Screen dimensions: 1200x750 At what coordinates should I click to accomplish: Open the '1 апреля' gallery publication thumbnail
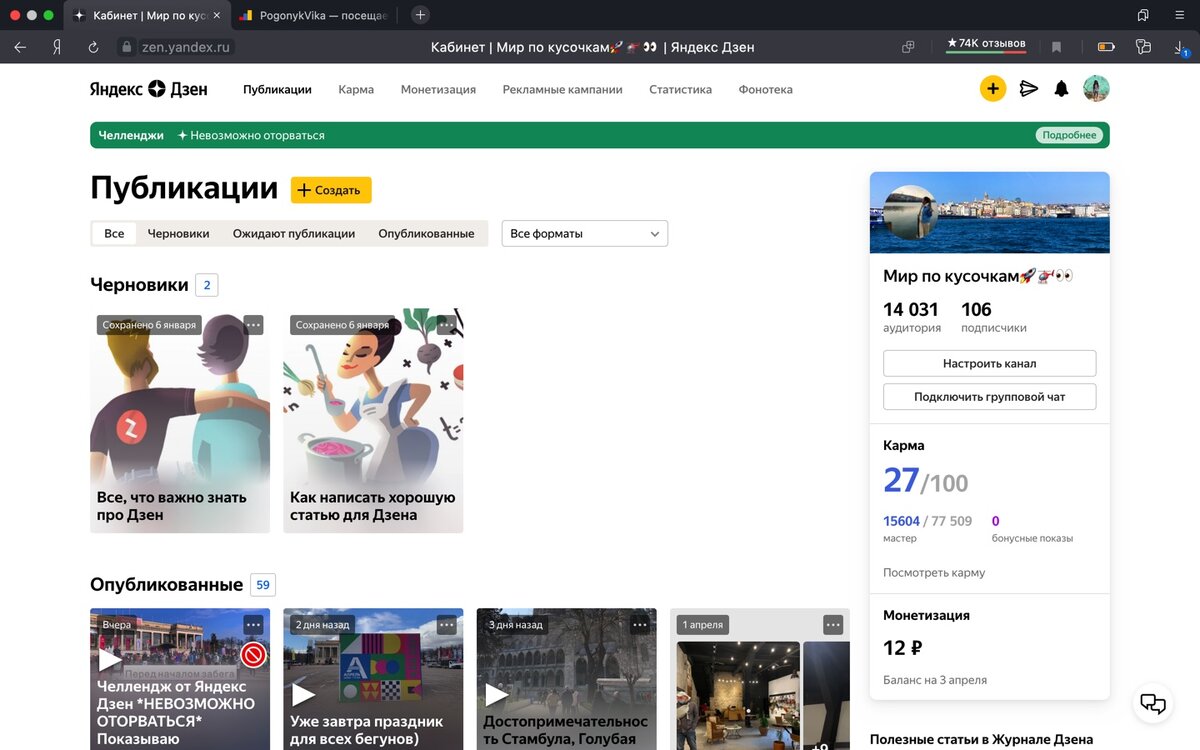point(760,679)
